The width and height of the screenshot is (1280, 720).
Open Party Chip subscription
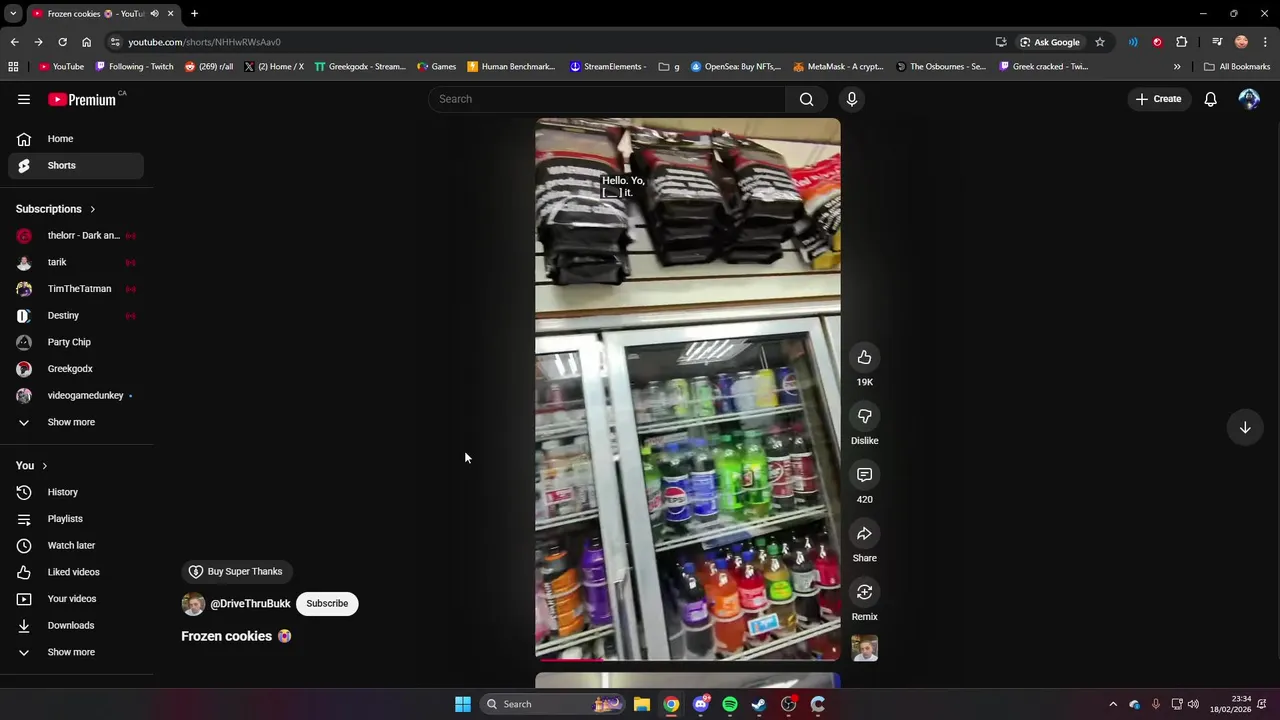click(x=76, y=342)
